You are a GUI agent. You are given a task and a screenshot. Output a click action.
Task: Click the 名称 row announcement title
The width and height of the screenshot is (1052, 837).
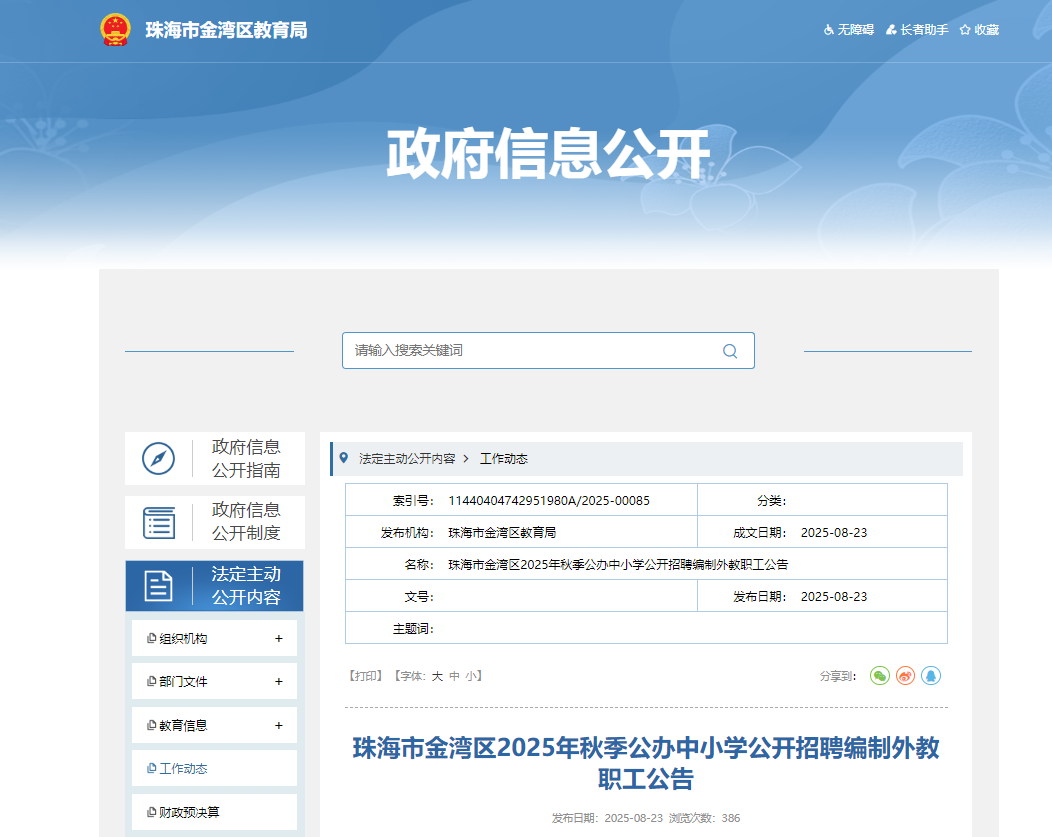618,565
